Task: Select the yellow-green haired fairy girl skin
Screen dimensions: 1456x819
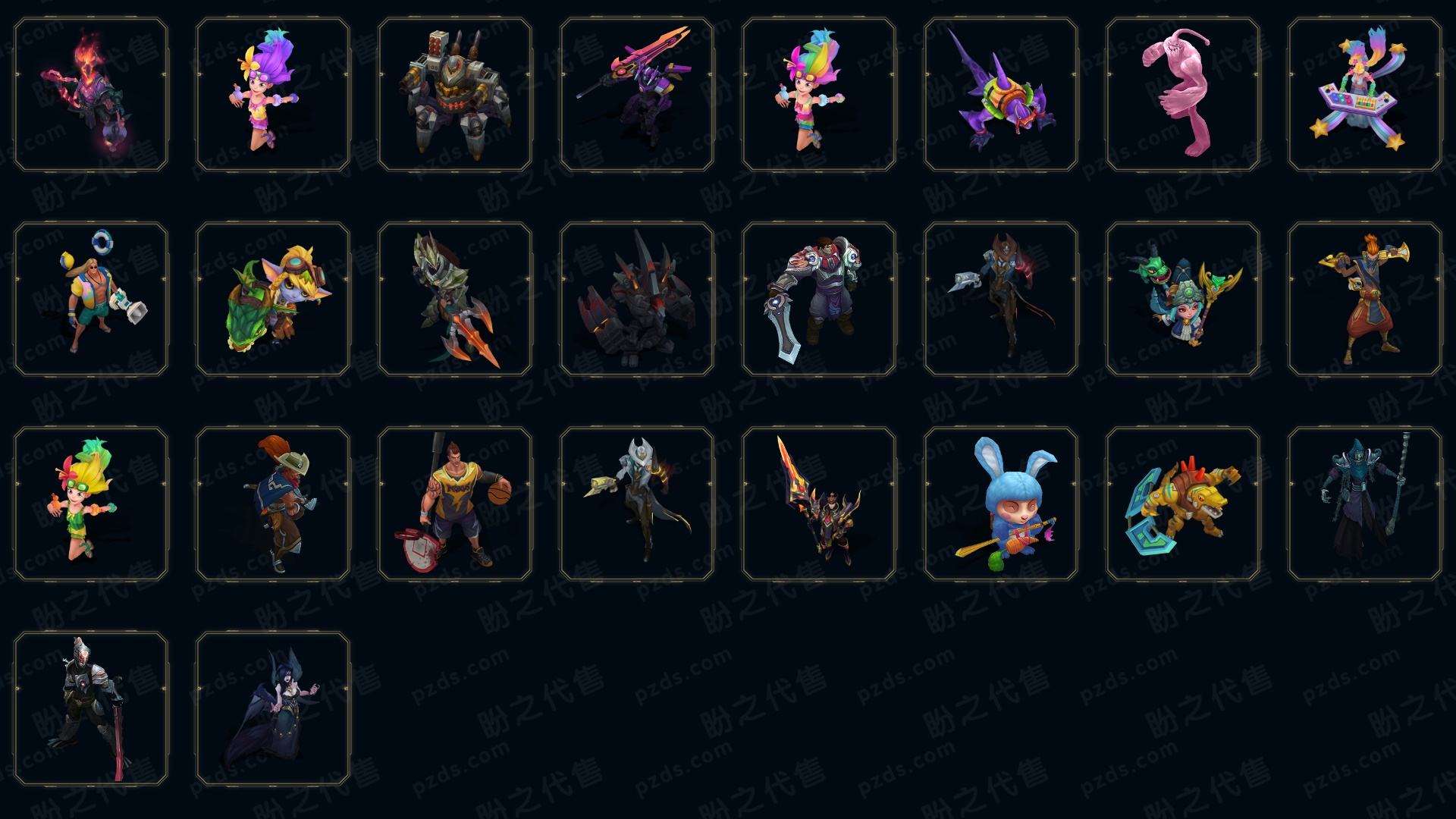Action: (91, 504)
